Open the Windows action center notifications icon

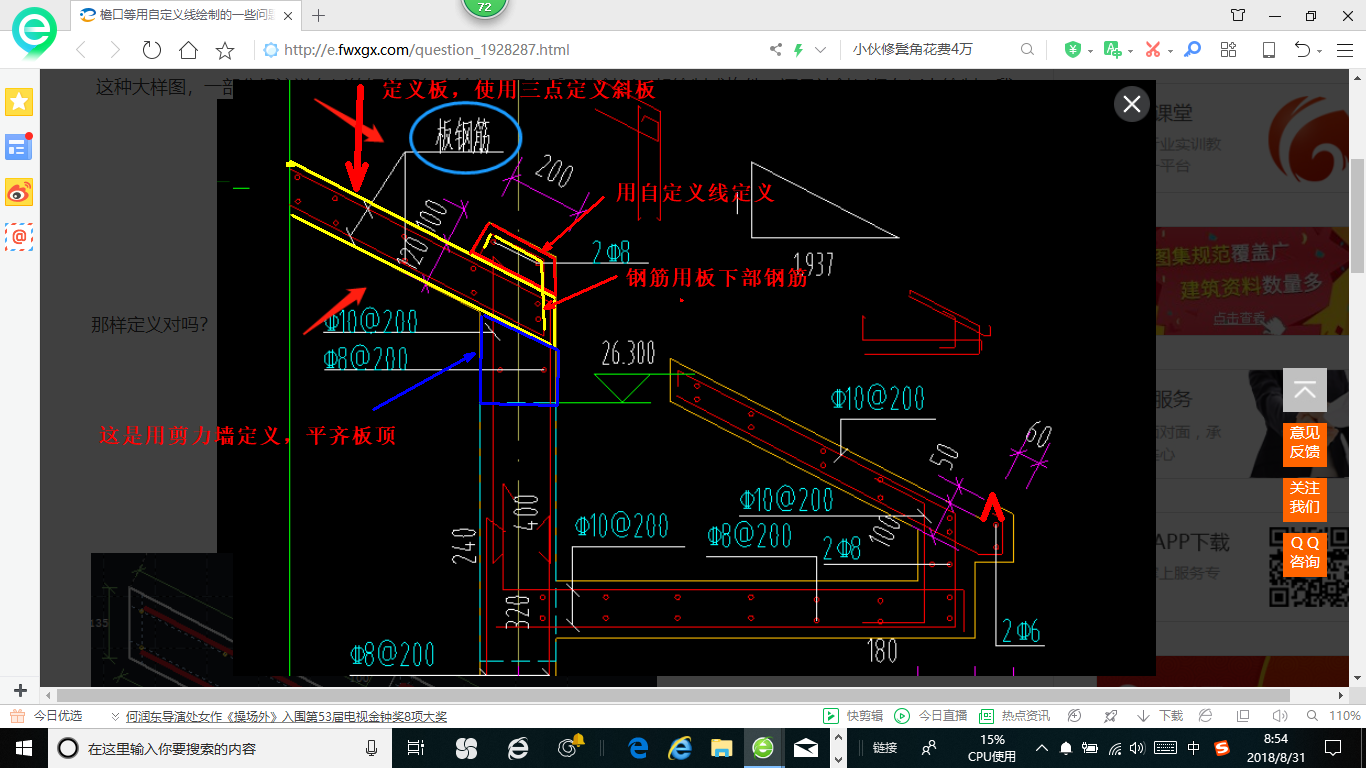coord(1332,748)
